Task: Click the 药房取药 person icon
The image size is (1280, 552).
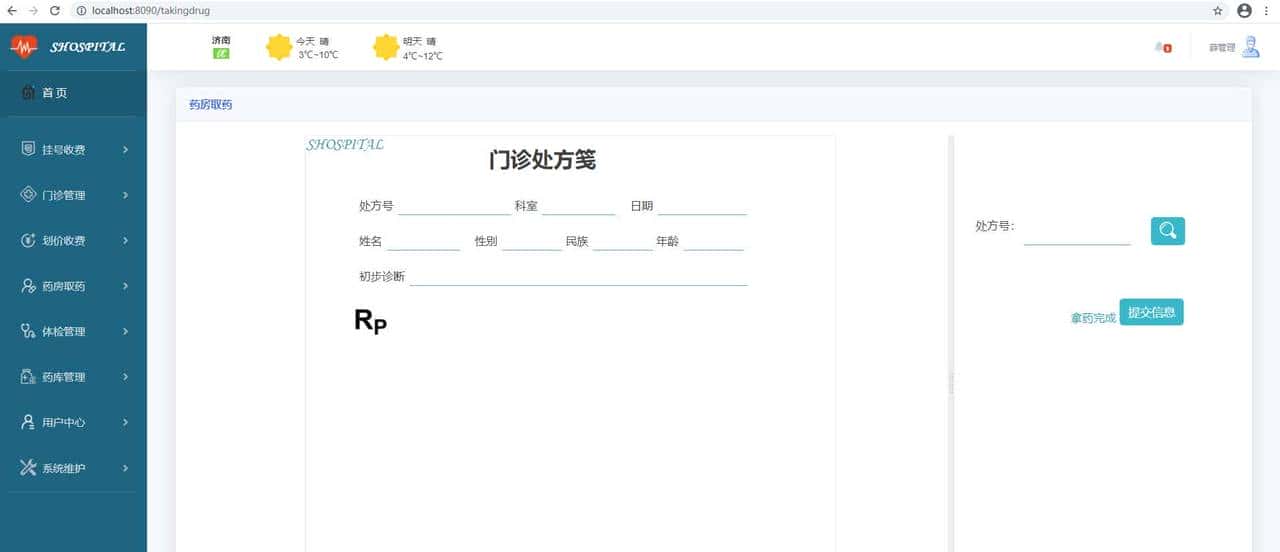Action: click(28, 286)
